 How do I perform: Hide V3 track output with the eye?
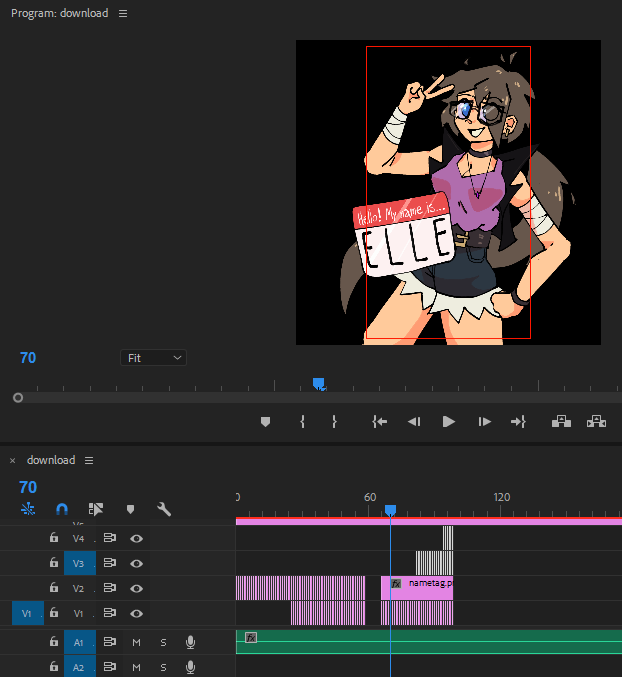pos(136,563)
